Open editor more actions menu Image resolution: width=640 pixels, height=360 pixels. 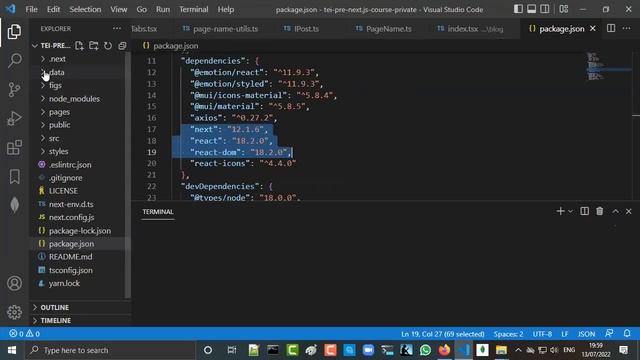tap(627, 29)
